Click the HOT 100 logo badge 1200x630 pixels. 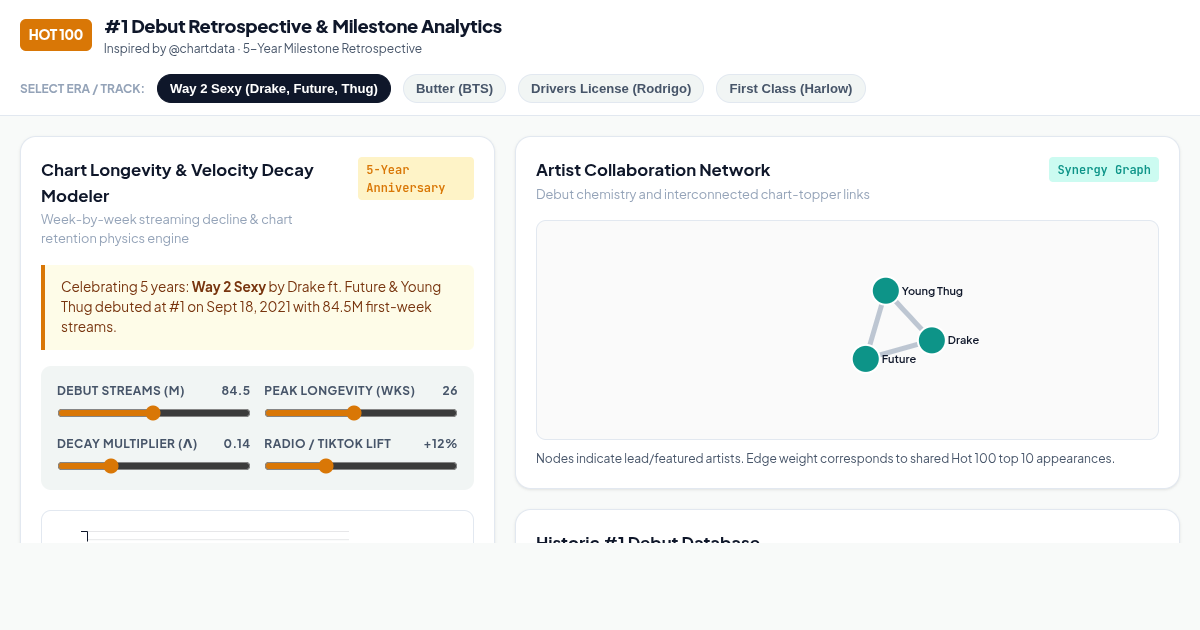pos(56,35)
